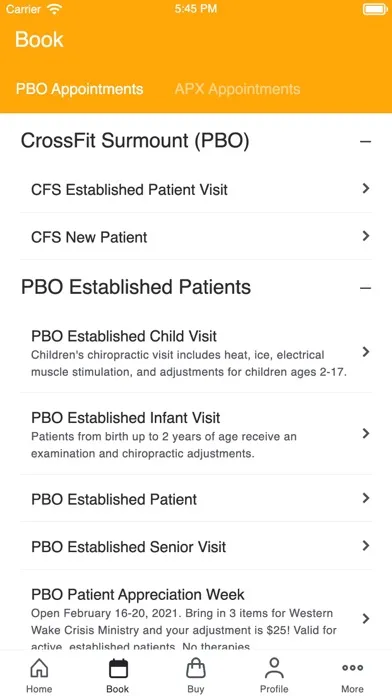Tap the Home icon in bottom bar

pyautogui.click(x=39, y=668)
